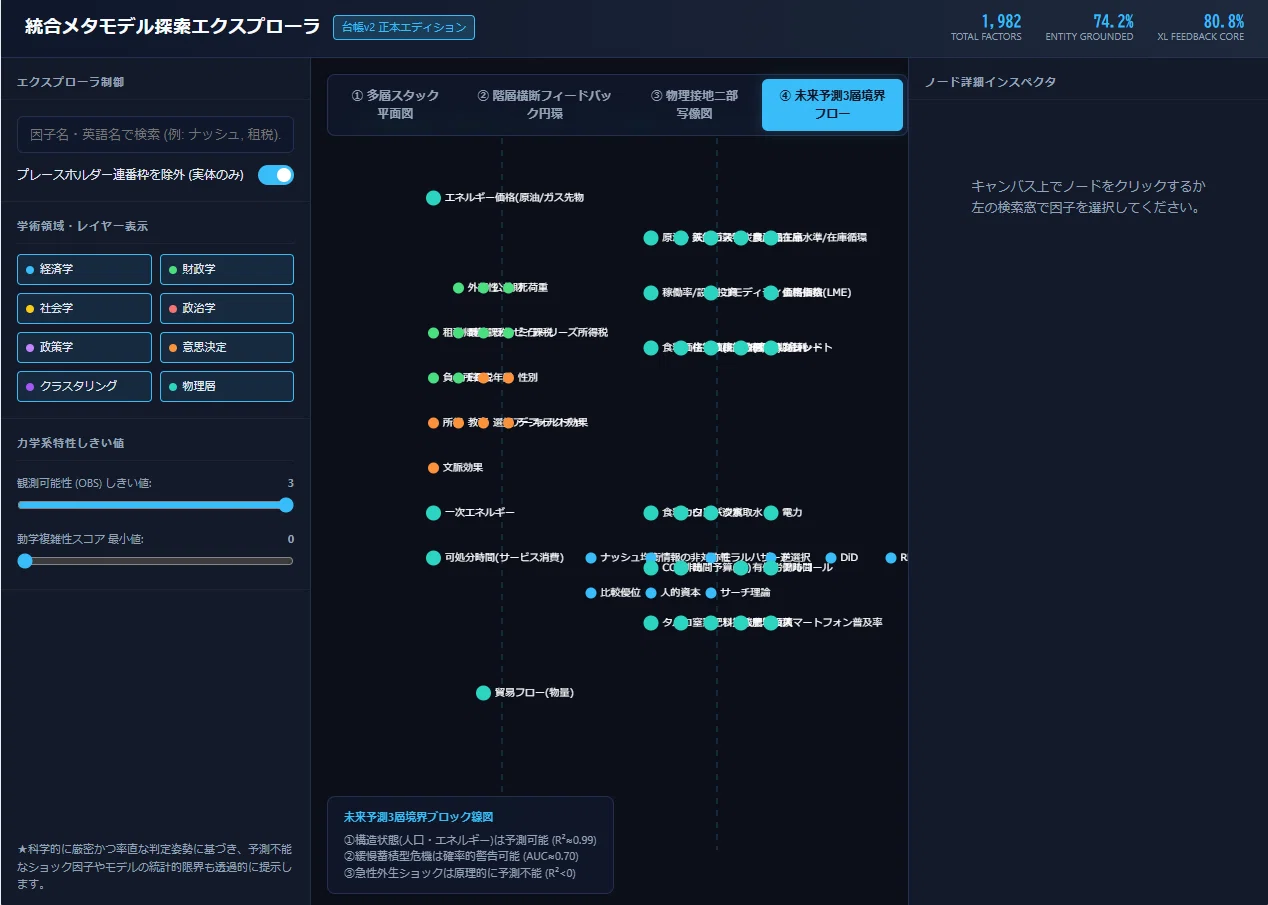This screenshot has height=905, width=1268.
Task: Select the 価格(LME) node
Action: (771, 293)
